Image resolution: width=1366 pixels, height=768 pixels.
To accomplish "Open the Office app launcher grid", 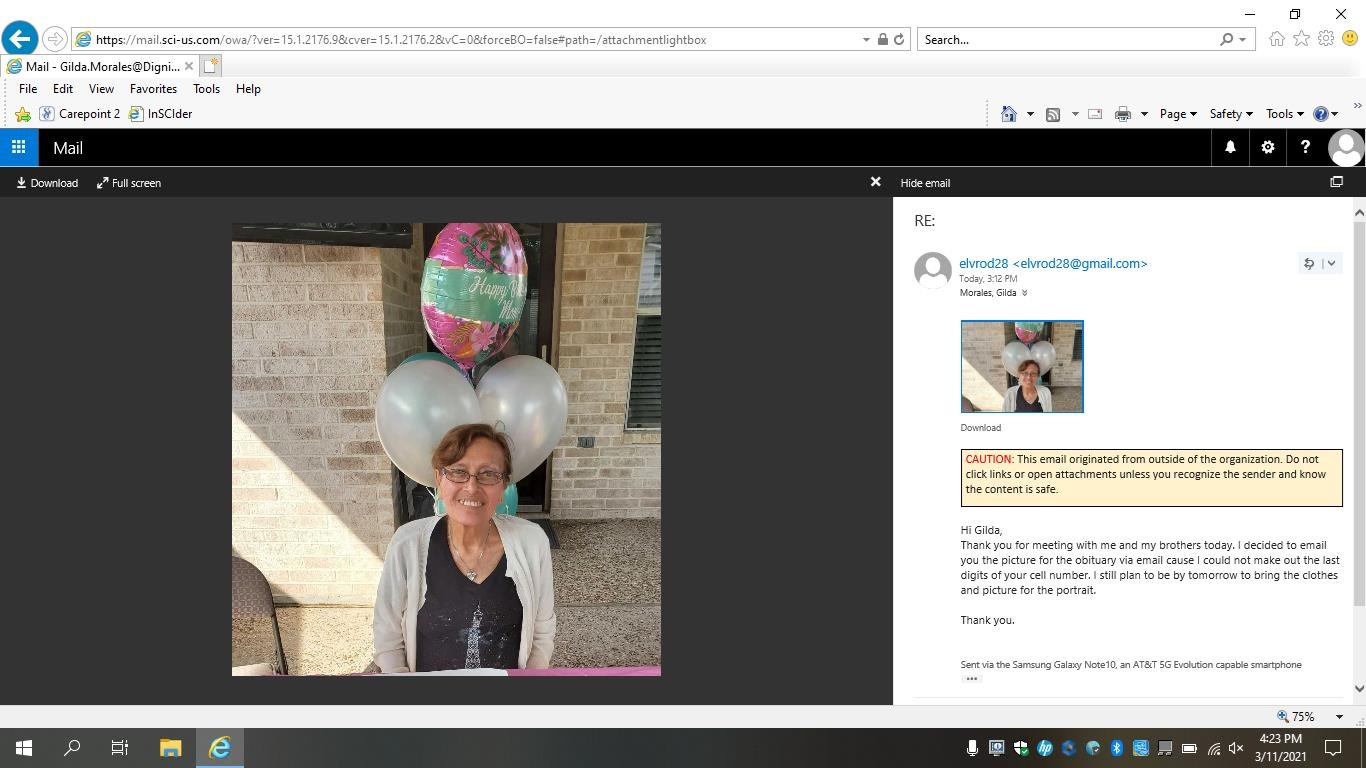I will click(x=18, y=147).
